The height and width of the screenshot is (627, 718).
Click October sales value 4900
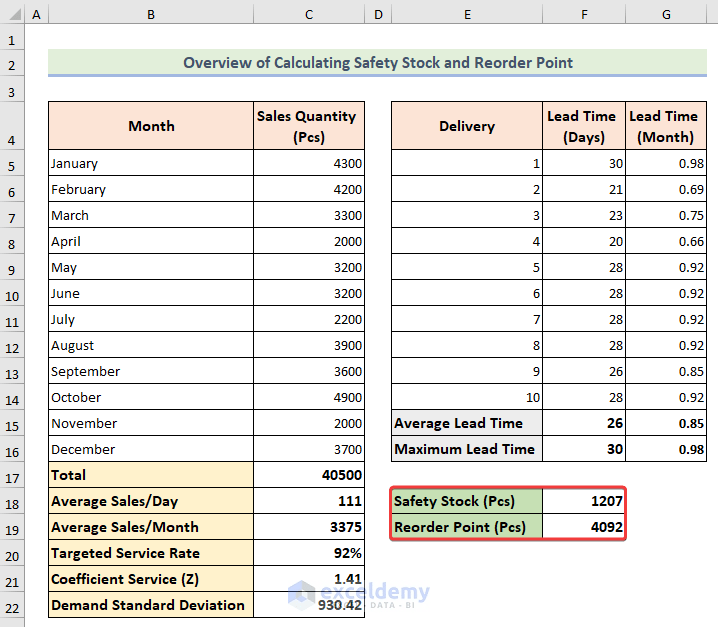coord(309,397)
